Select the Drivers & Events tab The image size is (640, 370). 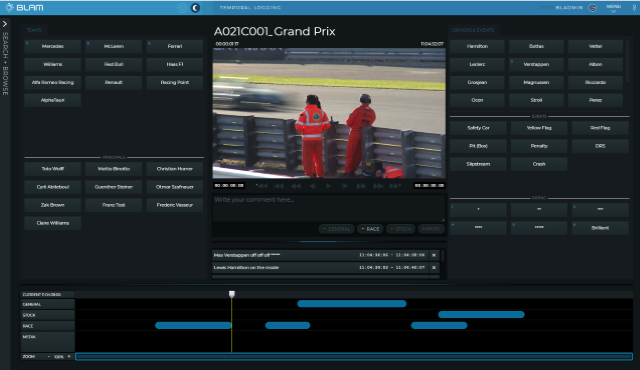pyautogui.click(x=473, y=30)
